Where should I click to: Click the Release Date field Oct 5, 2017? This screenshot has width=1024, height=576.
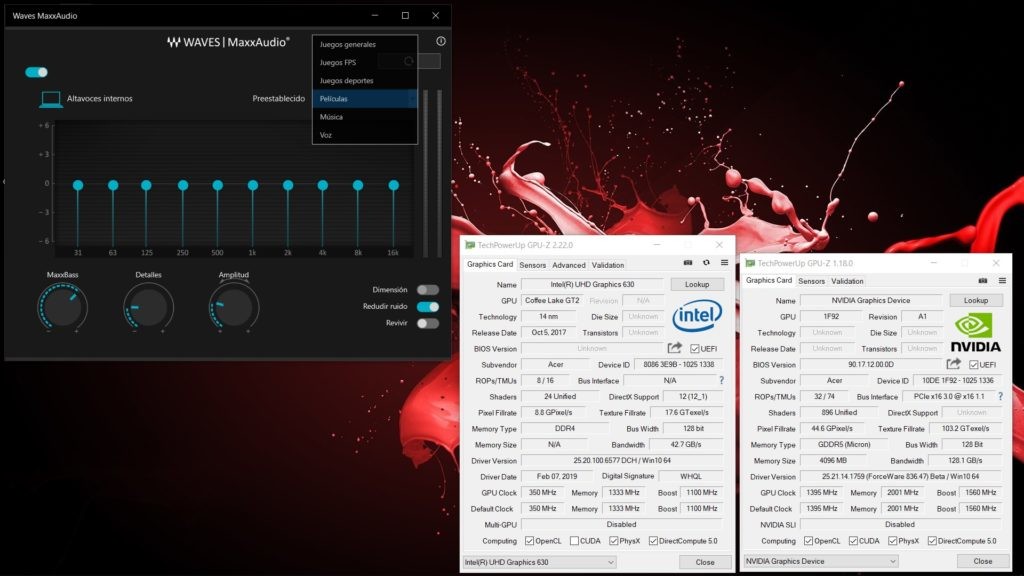[x=549, y=332]
